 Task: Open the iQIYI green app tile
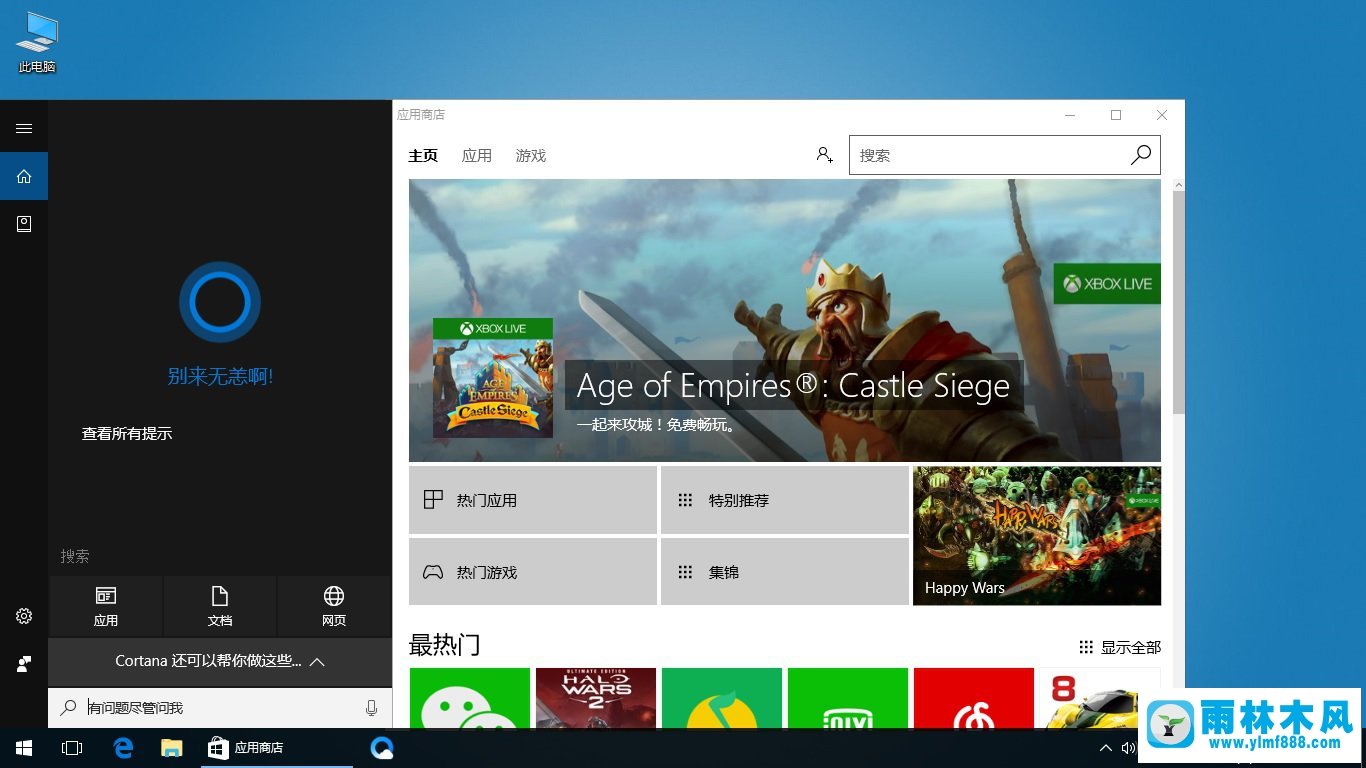[x=848, y=698]
